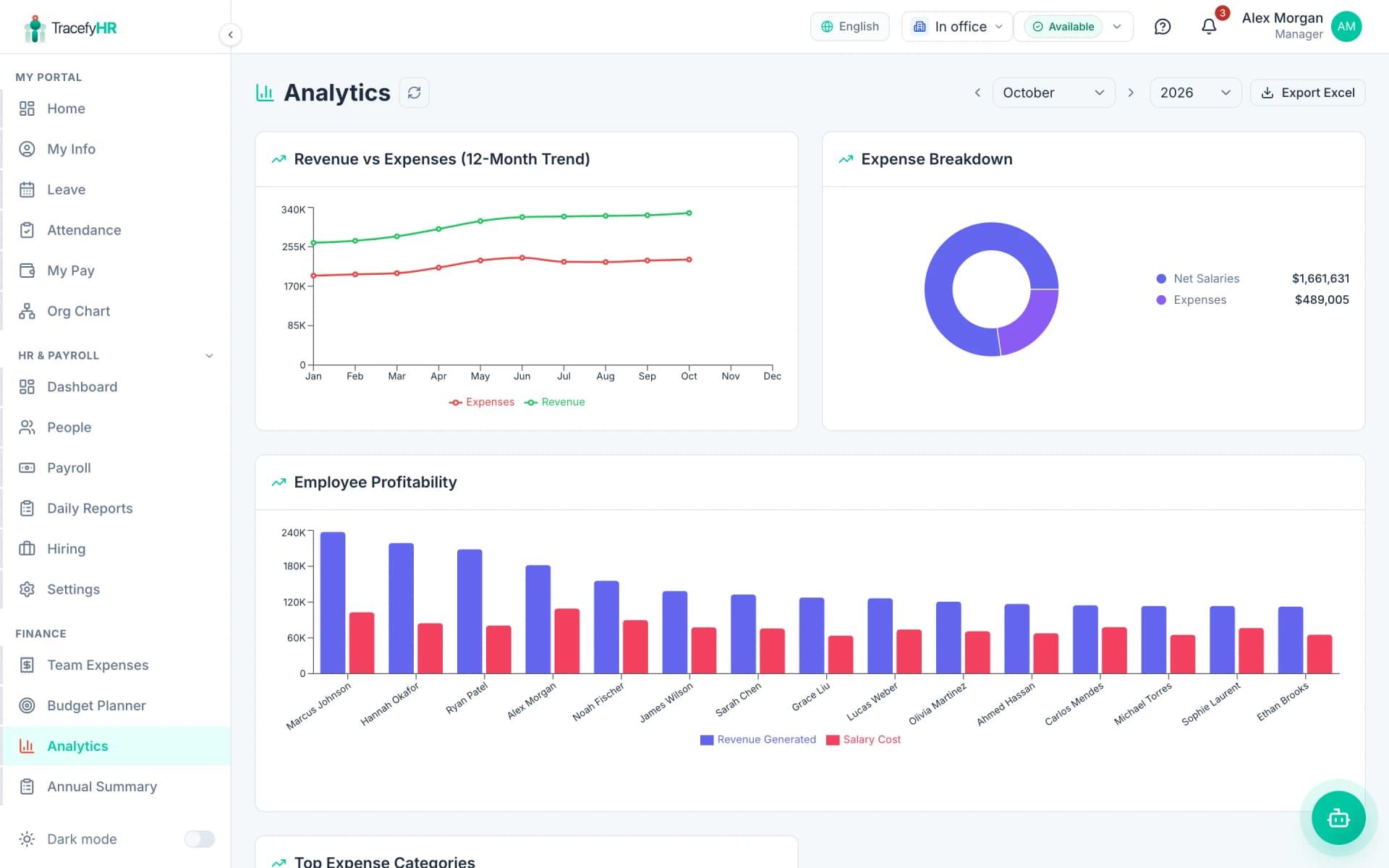1389x868 pixels.
Task: Click the Settings gear icon
Action: 27,590
